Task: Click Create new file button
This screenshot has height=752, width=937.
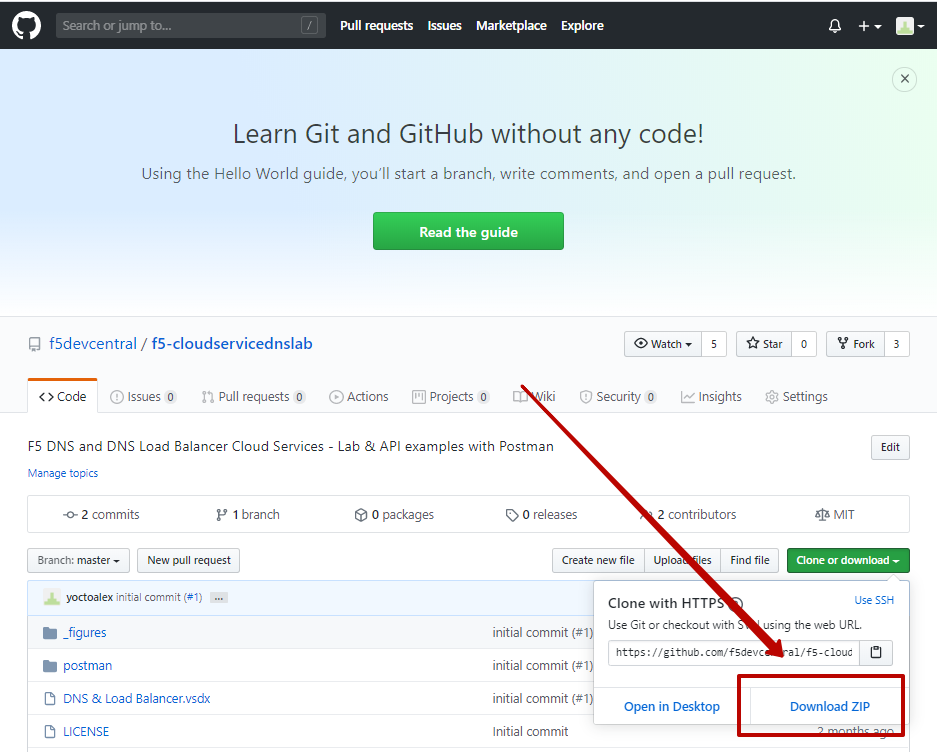Action: [598, 560]
